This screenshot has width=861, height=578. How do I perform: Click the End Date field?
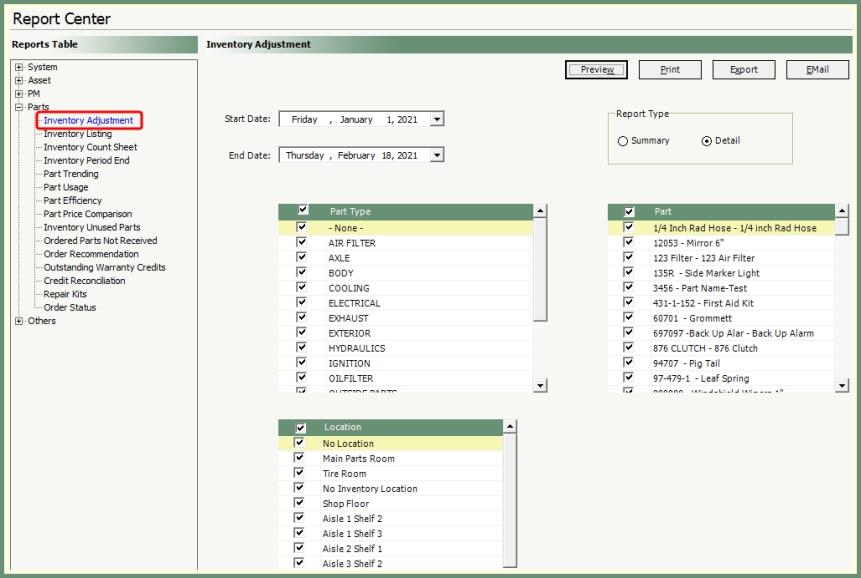pyautogui.click(x=361, y=155)
